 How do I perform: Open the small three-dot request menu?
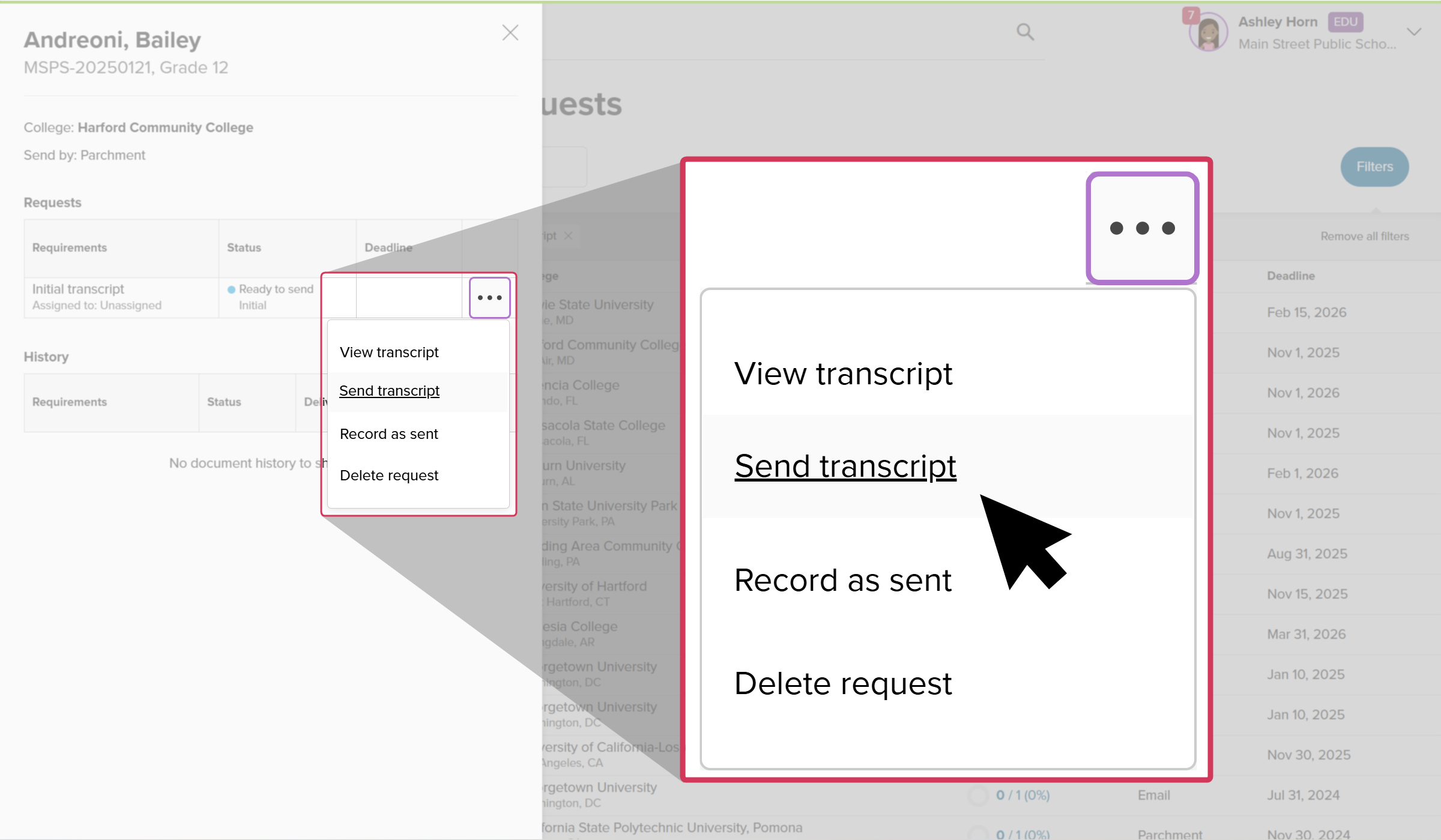point(489,297)
